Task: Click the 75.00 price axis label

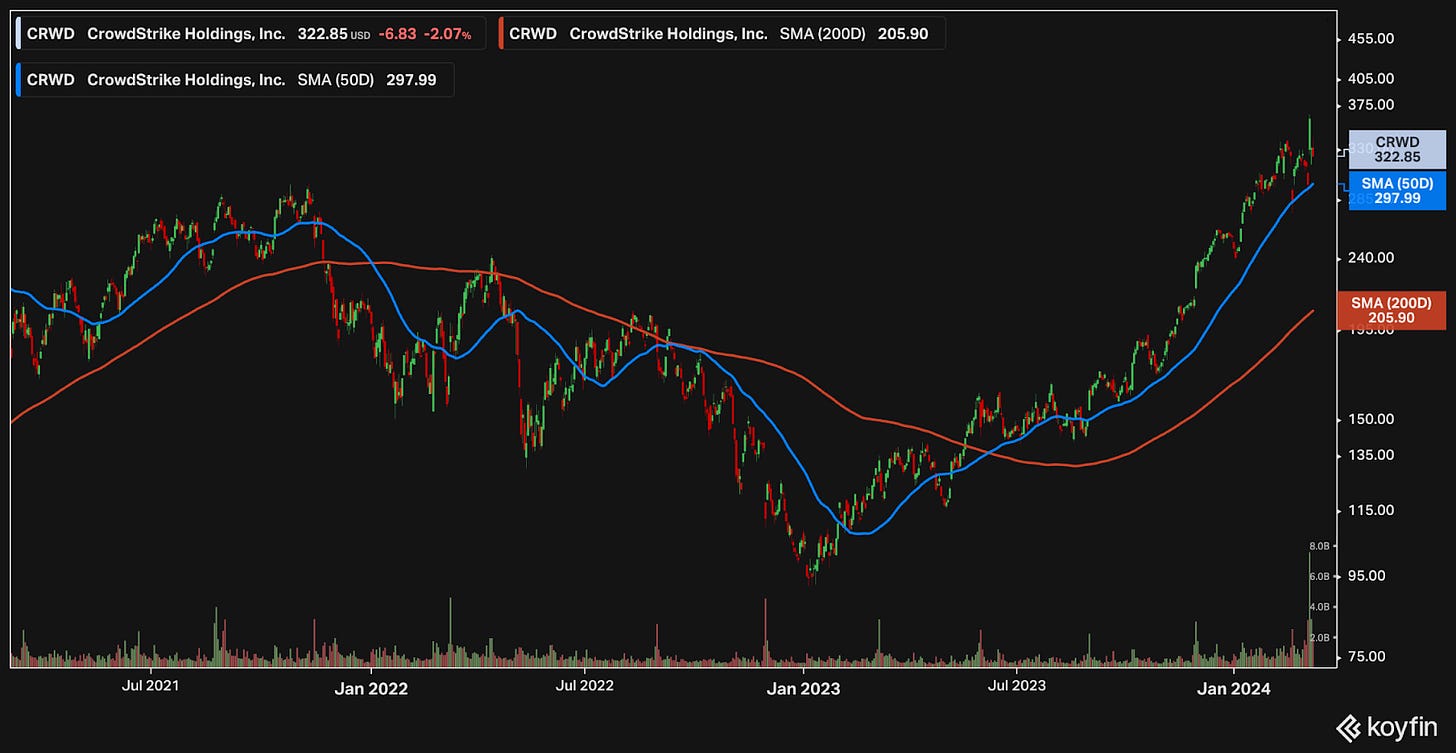Action: [1369, 657]
